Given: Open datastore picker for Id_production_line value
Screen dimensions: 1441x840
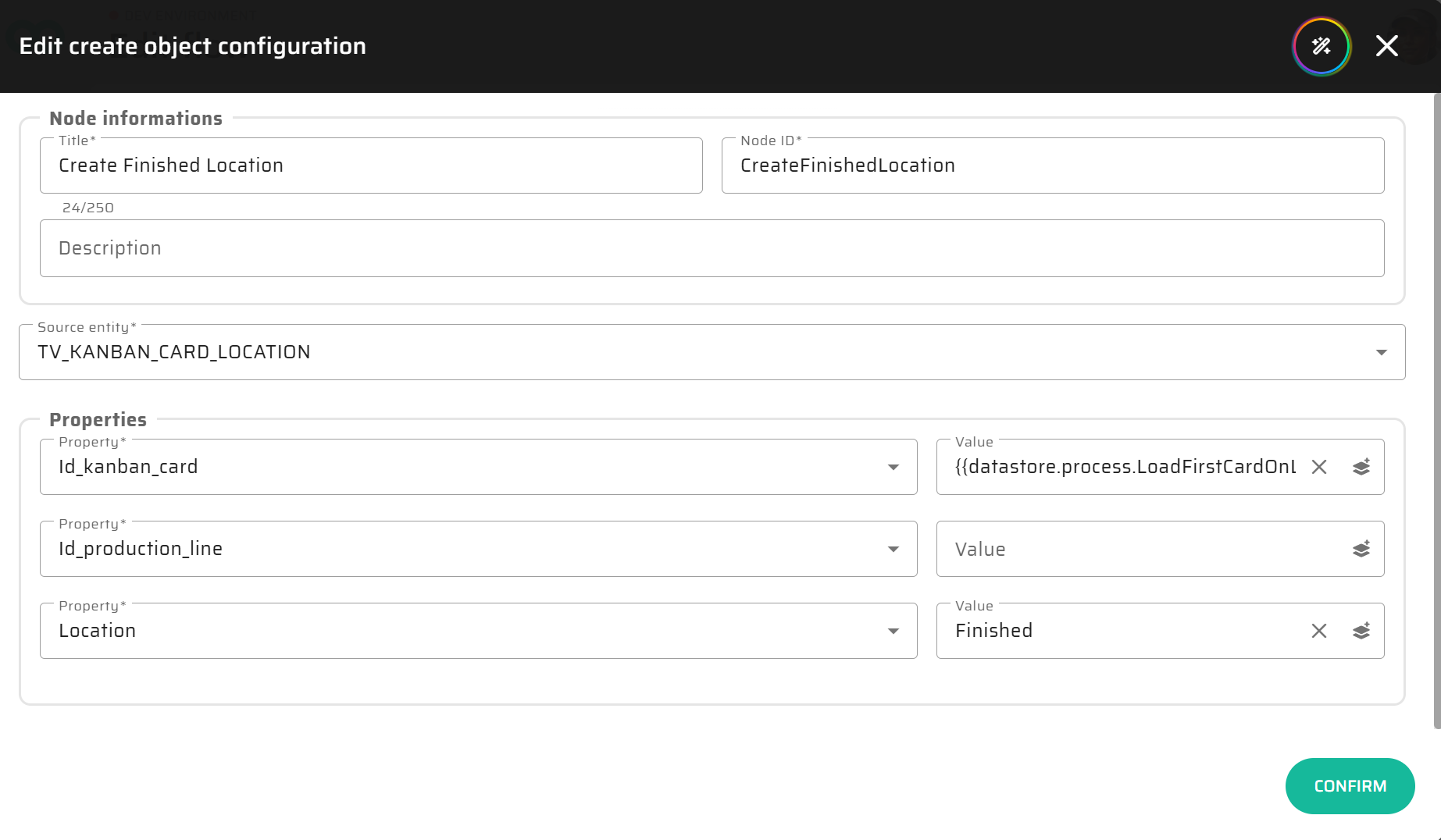Looking at the screenshot, I should pos(1361,549).
